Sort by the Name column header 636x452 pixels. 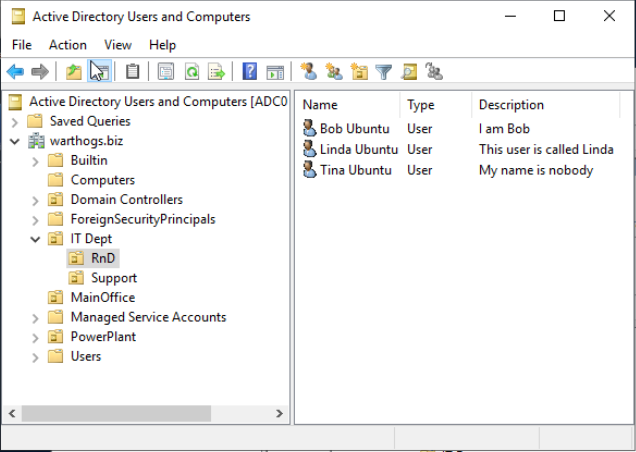pyautogui.click(x=348, y=105)
